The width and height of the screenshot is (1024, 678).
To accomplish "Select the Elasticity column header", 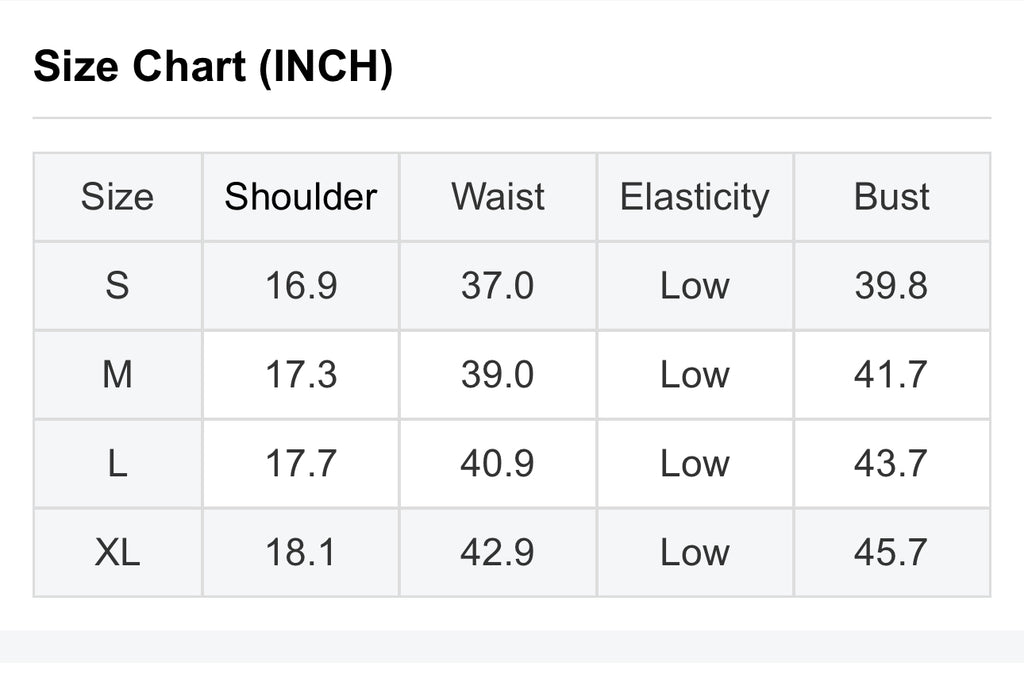I will 694,197.
